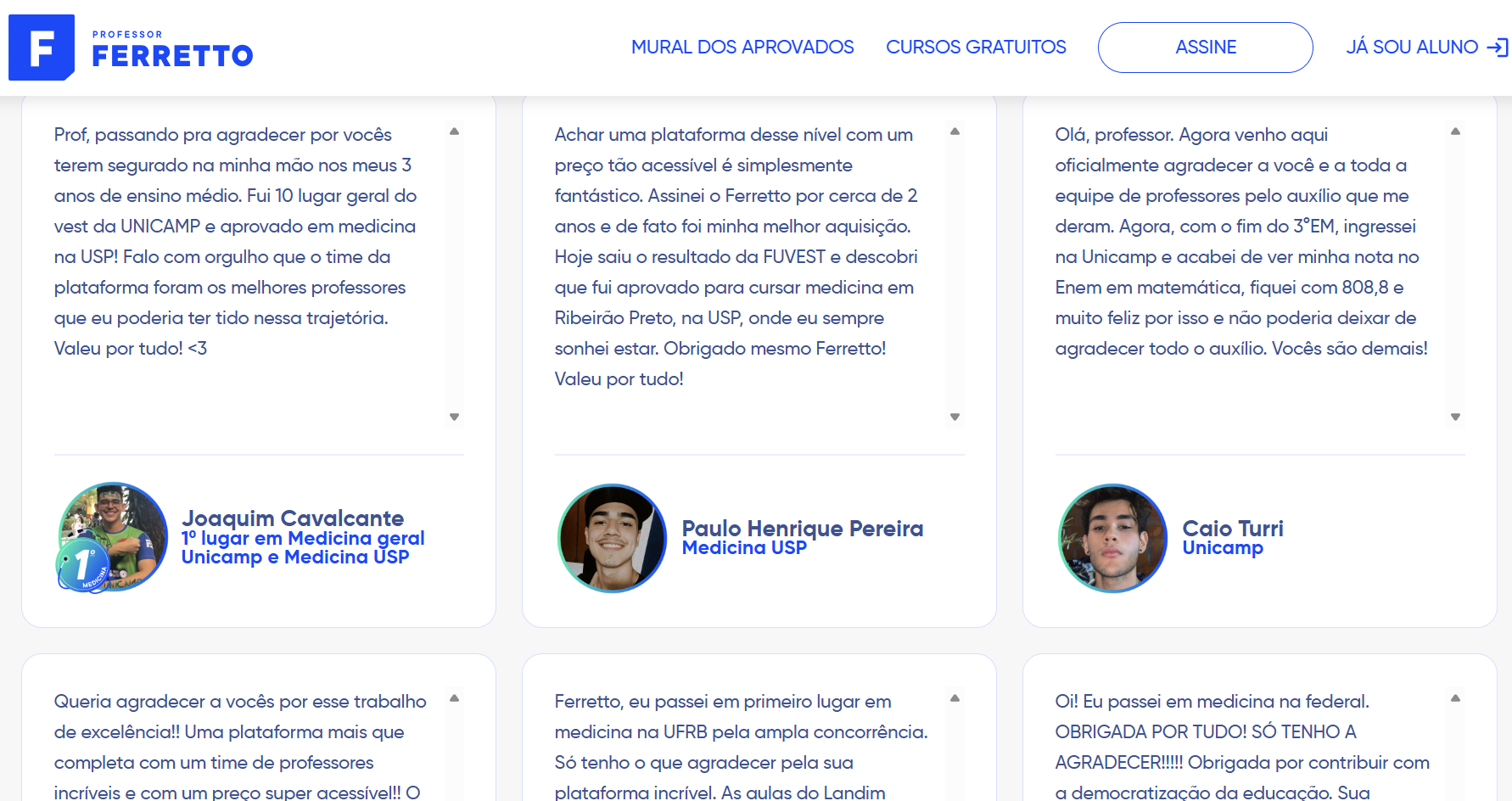Click testimonial text starting 'Achar uma plataforma'
The image size is (1512, 801).
tap(736, 257)
